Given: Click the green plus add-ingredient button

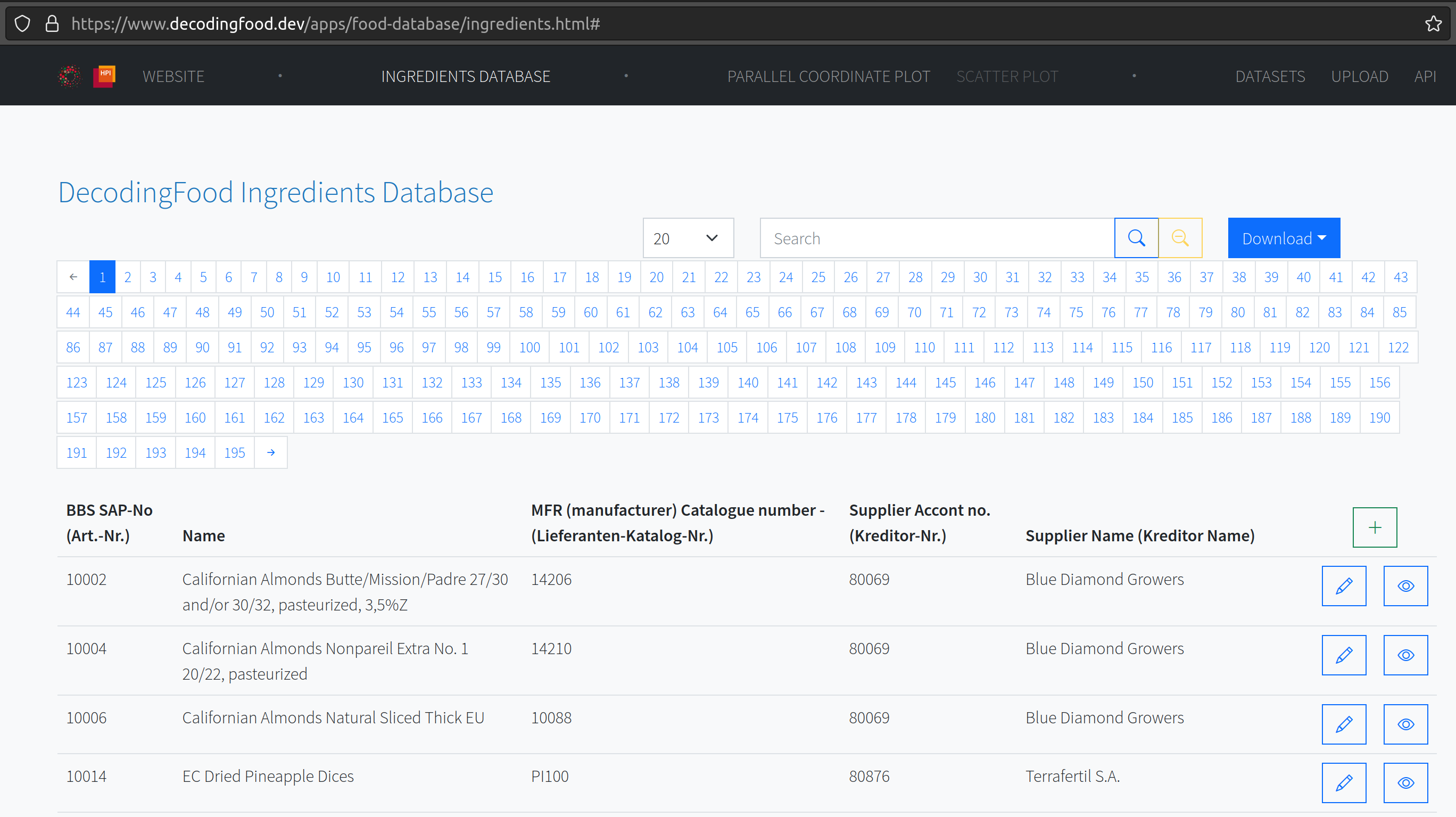Looking at the screenshot, I should click(1374, 527).
